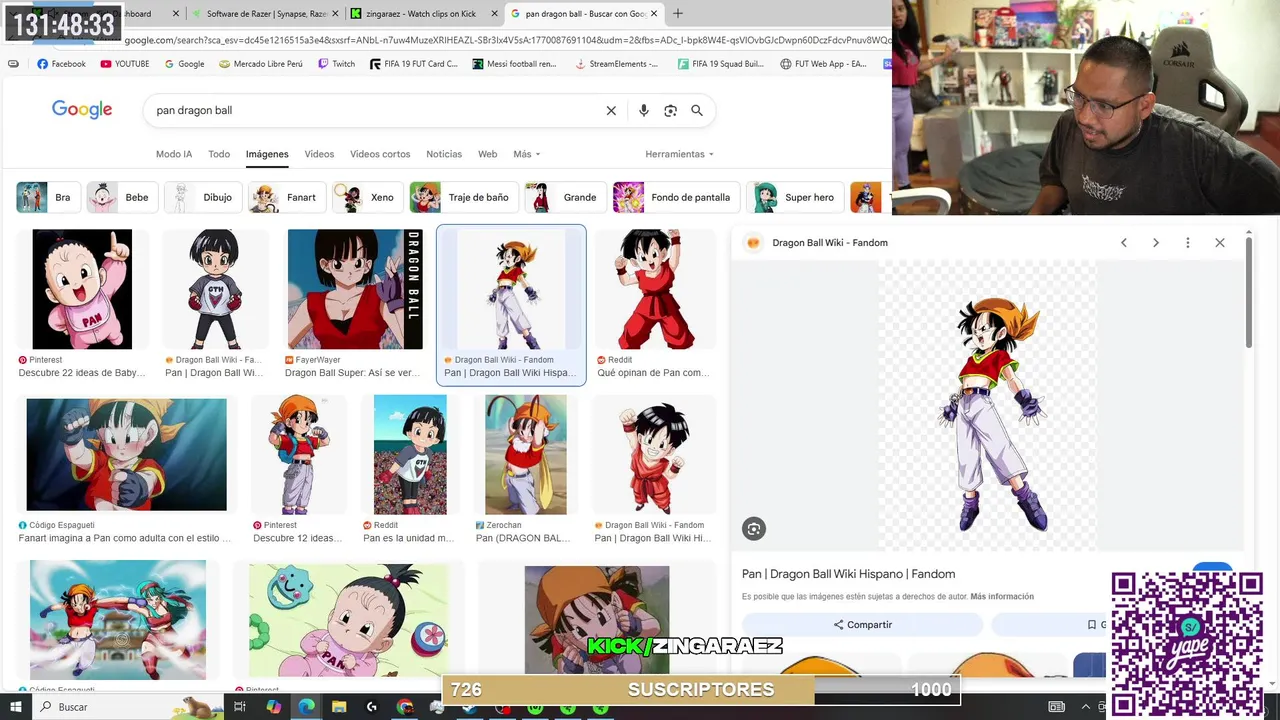Open the Google bookmark
The image size is (1280, 720).
click(183, 64)
